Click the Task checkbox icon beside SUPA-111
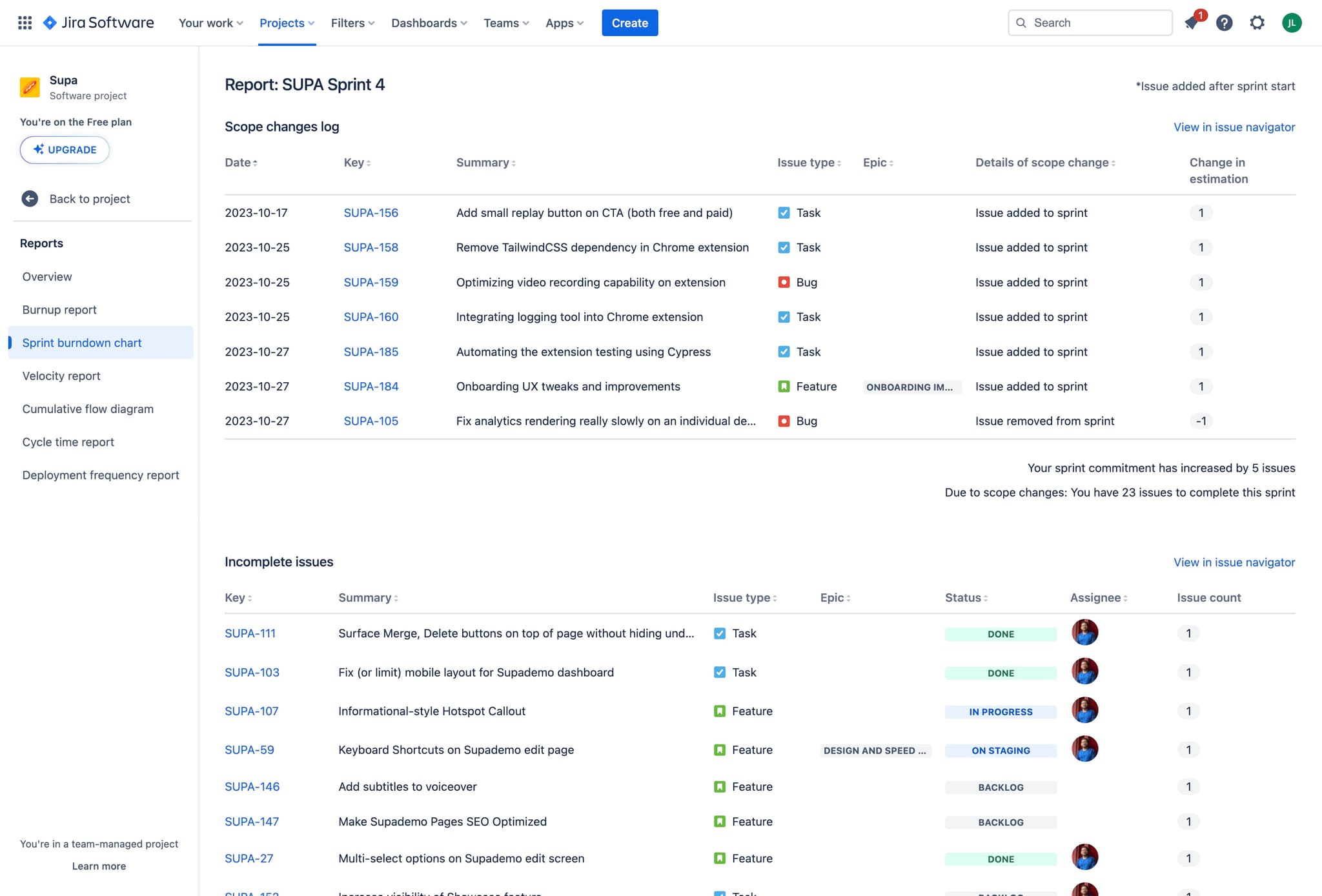Image resolution: width=1322 pixels, height=896 pixels. [719, 633]
